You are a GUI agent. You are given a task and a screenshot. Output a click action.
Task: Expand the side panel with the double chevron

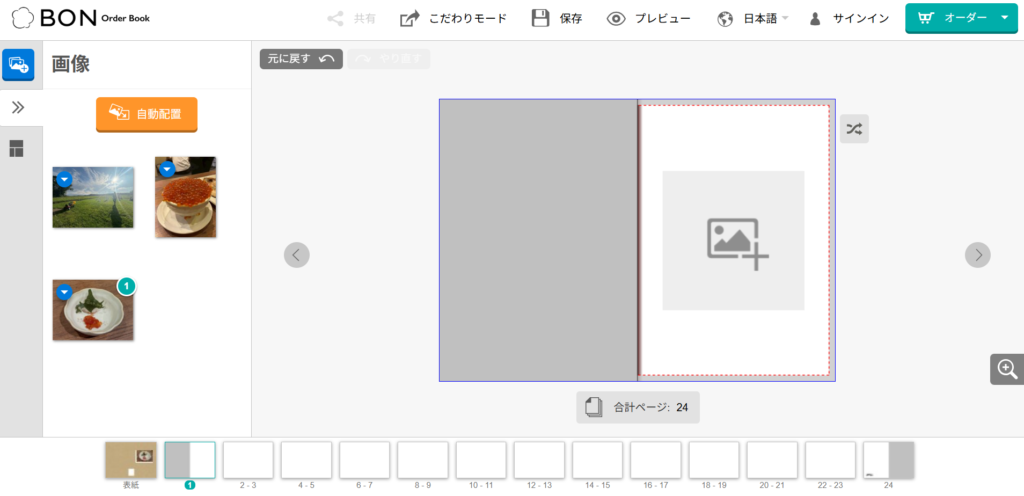point(17,107)
